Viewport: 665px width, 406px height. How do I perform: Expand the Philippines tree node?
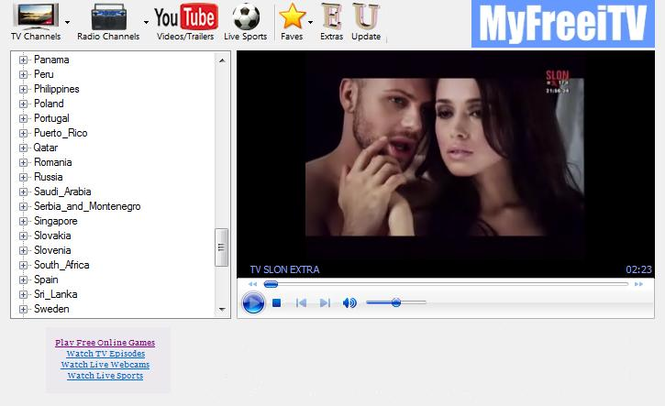click(x=23, y=89)
